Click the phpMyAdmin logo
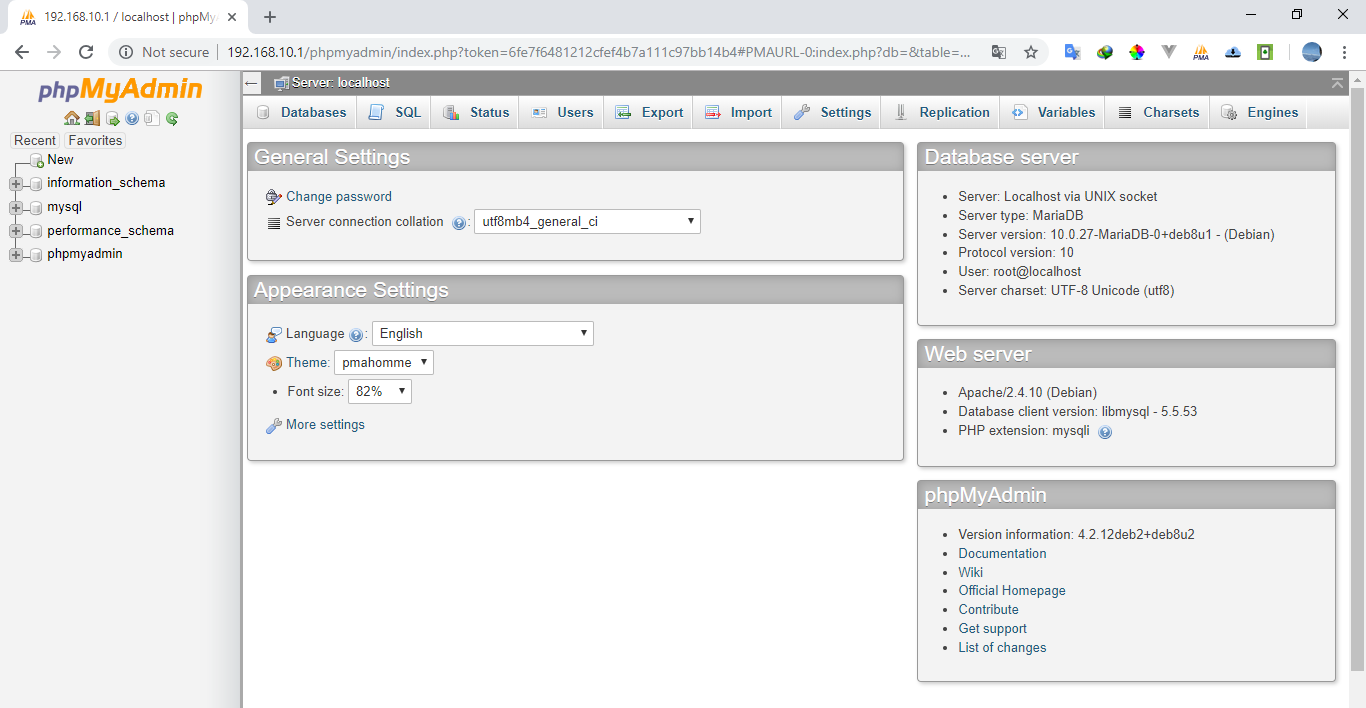The width and height of the screenshot is (1366, 708). (x=120, y=90)
